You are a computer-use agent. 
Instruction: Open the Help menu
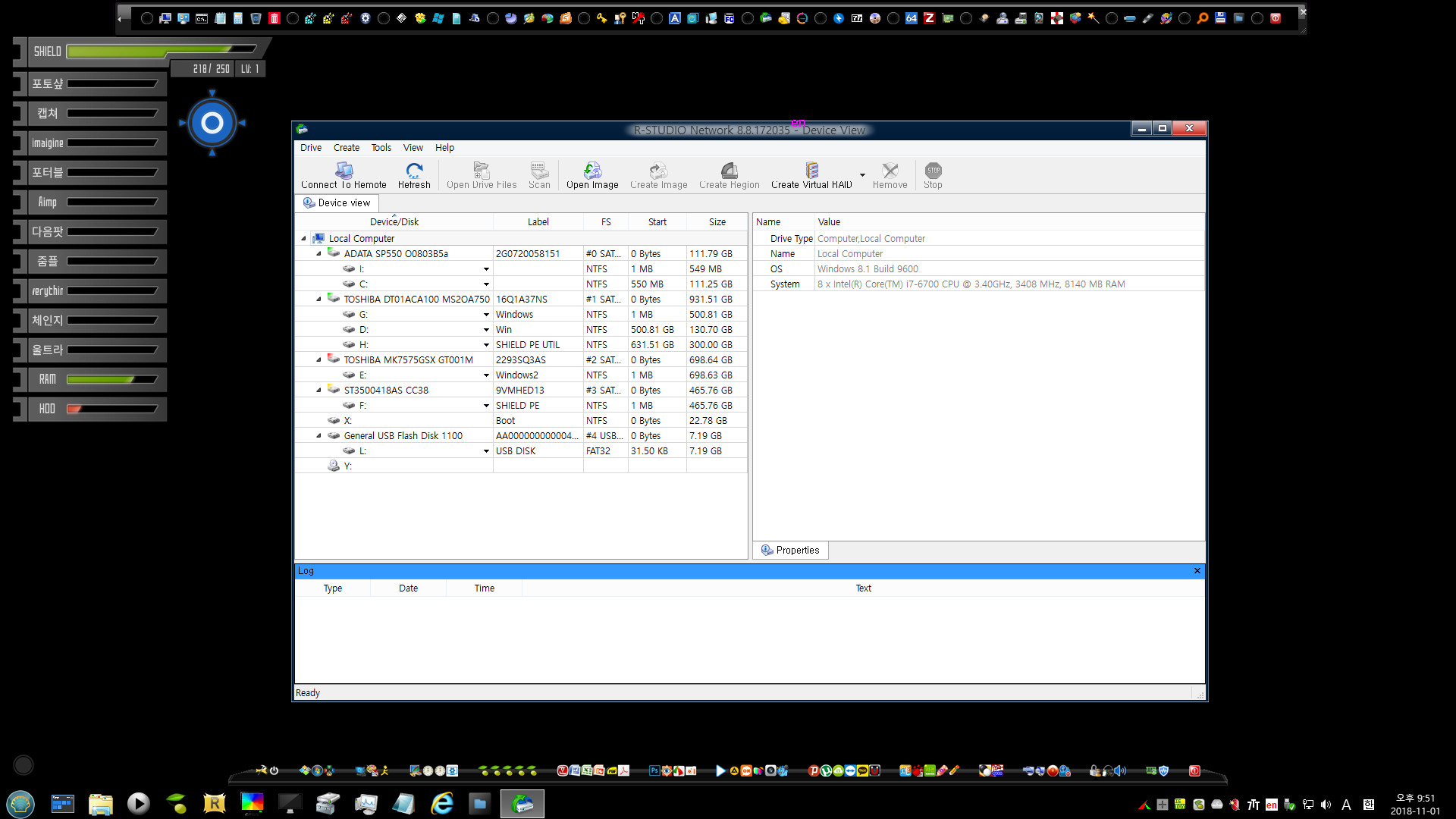coord(444,148)
